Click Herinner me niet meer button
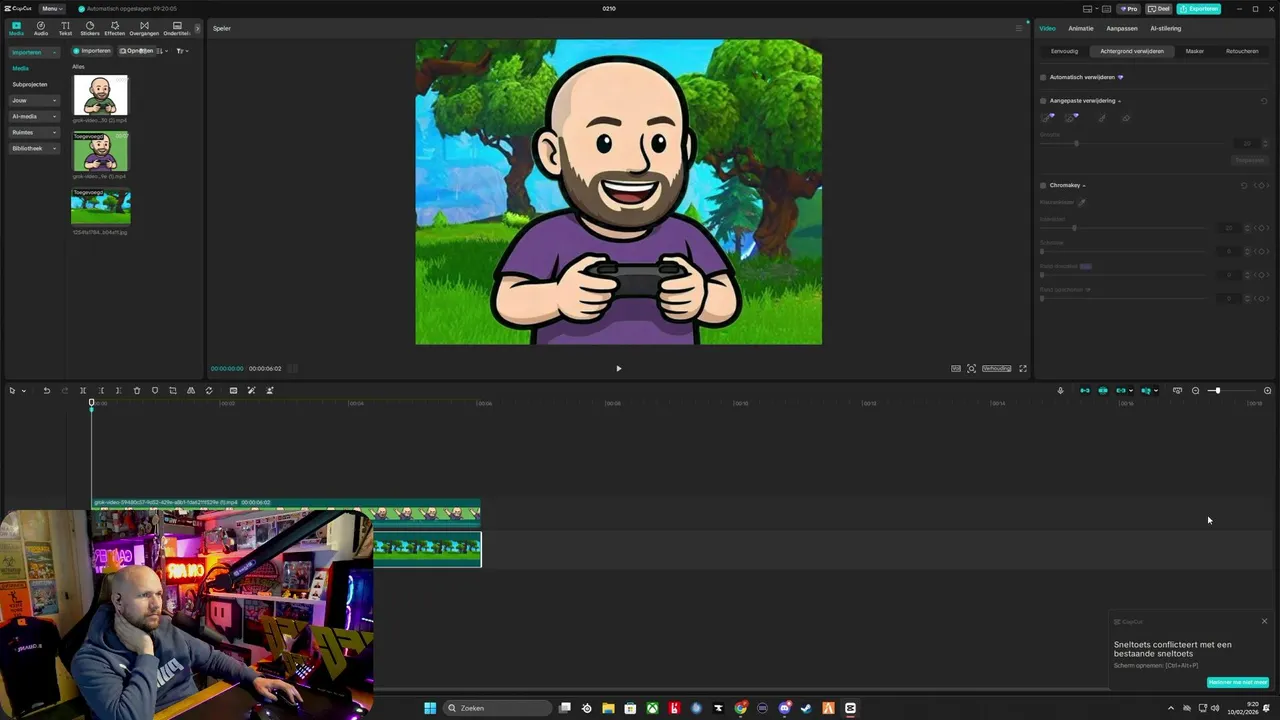This screenshot has height=720, width=1280. 1238,682
